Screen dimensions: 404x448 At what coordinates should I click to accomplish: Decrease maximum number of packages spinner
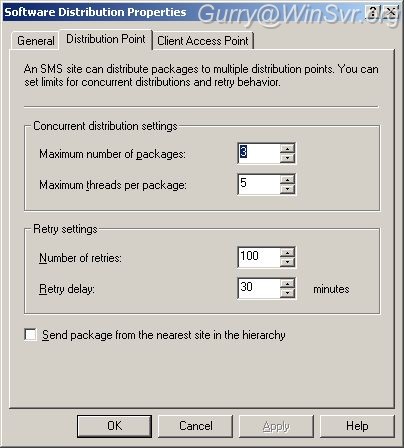click(x=287, y=158)
